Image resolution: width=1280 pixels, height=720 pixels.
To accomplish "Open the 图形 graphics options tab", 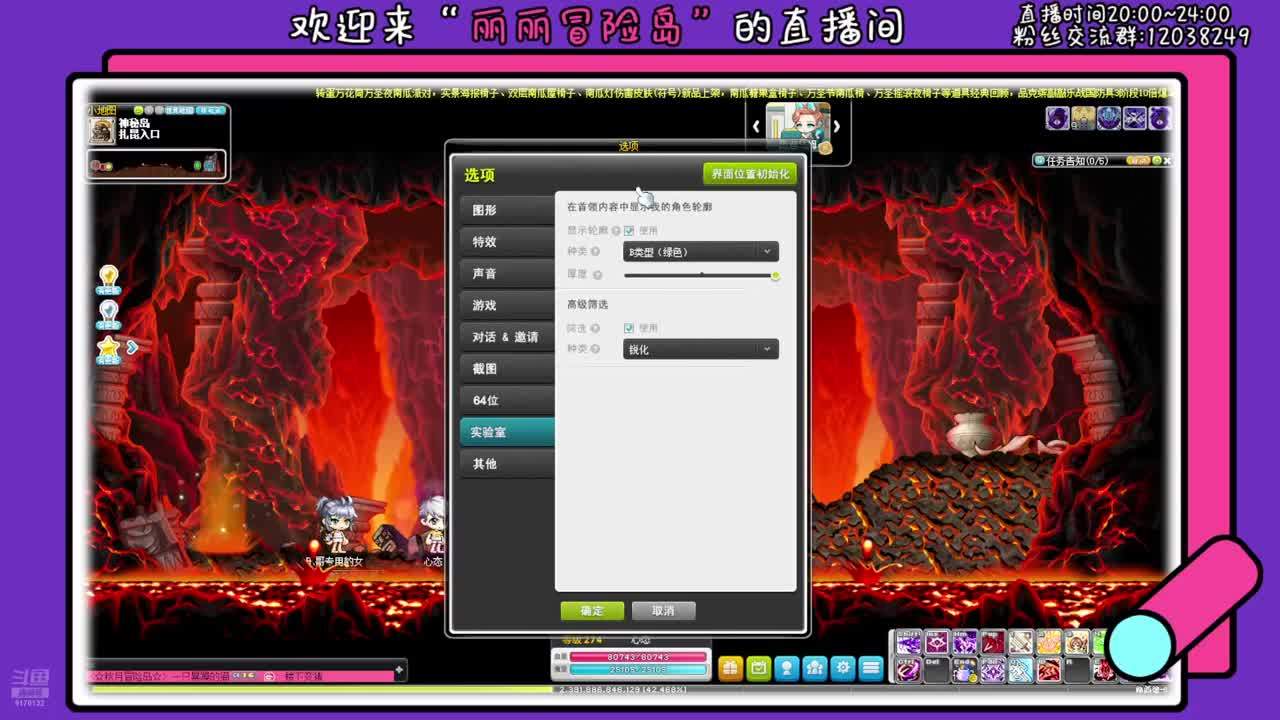I will (507, 210).
